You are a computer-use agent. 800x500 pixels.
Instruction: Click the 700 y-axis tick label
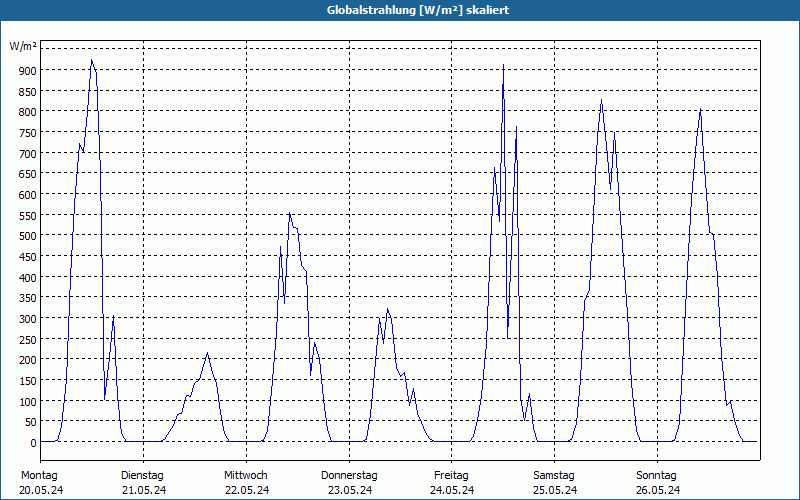29,154
